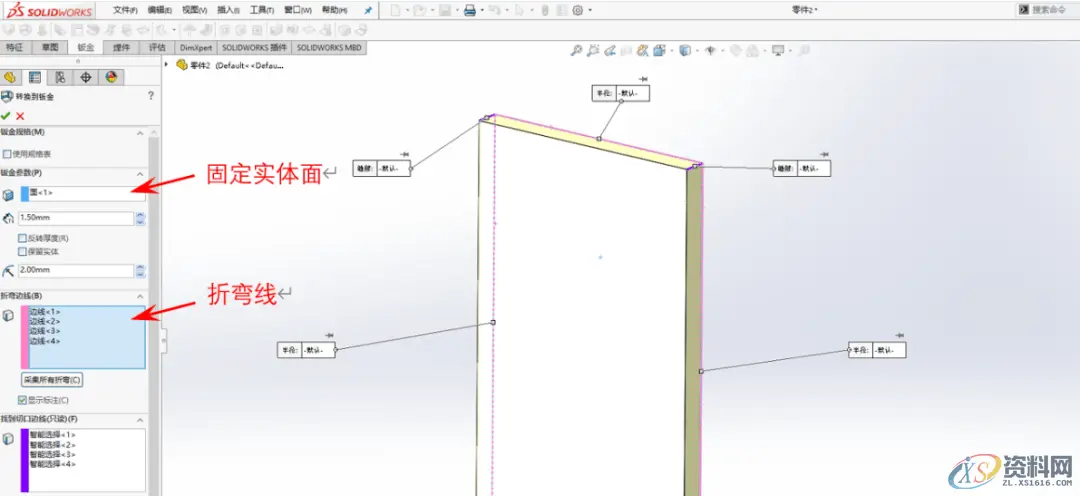Open the PropertyManager help question mark
The height and width of the screenshot is (496, 1080).
[x=151, y=96]
